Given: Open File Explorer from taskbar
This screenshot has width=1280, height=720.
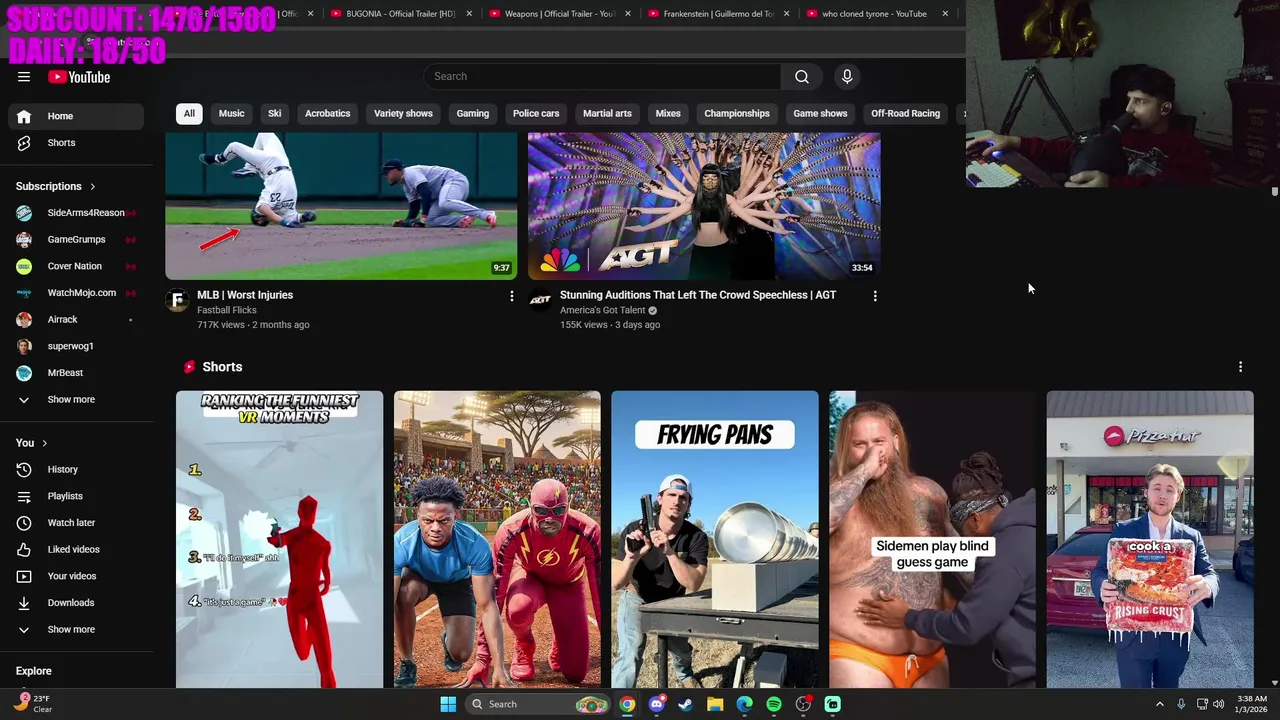Looking at the screenshot, I should coord(715,704).
